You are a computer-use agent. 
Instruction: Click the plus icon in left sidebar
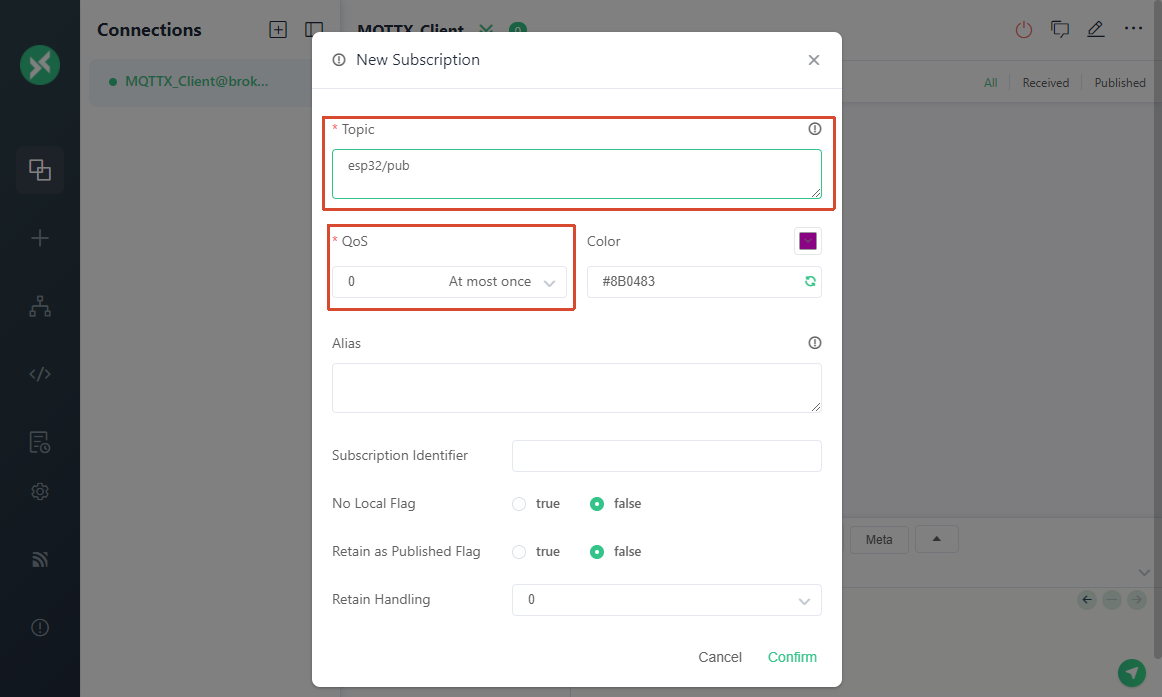pos(40,238)
